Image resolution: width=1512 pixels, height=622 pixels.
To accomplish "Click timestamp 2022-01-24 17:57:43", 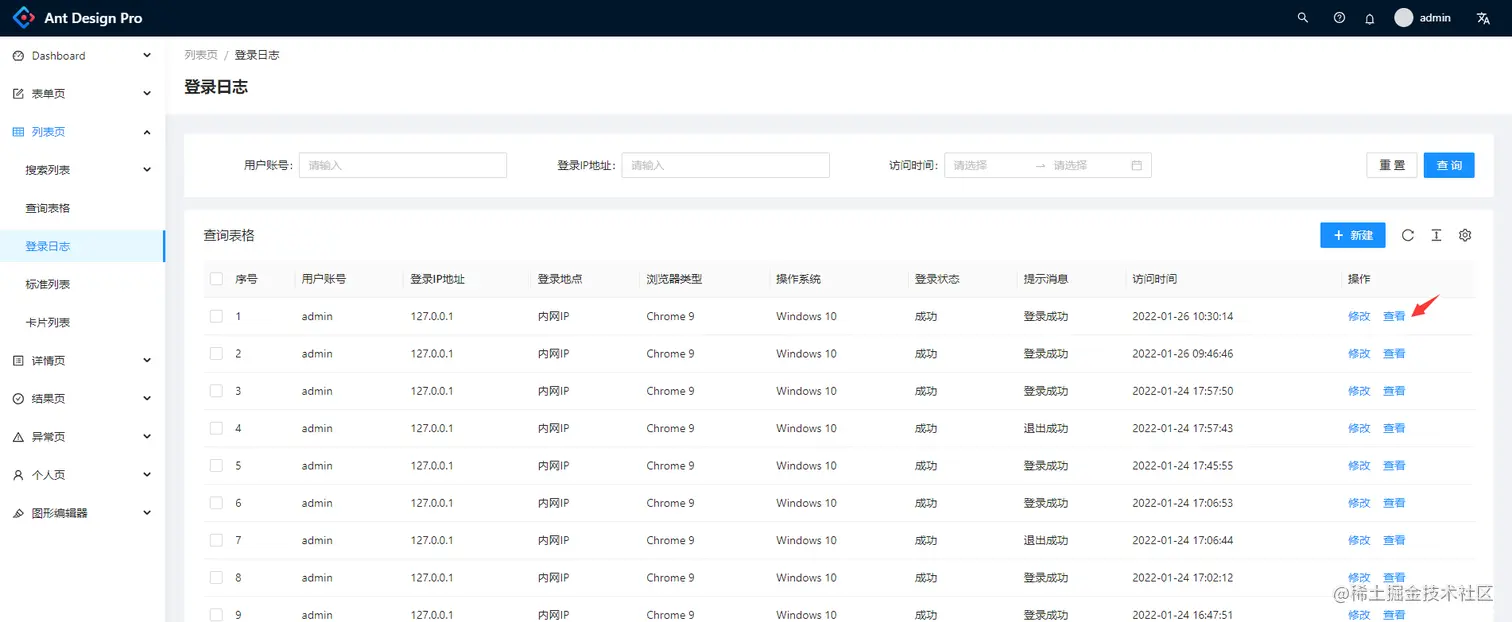I will click(1182, 428).
